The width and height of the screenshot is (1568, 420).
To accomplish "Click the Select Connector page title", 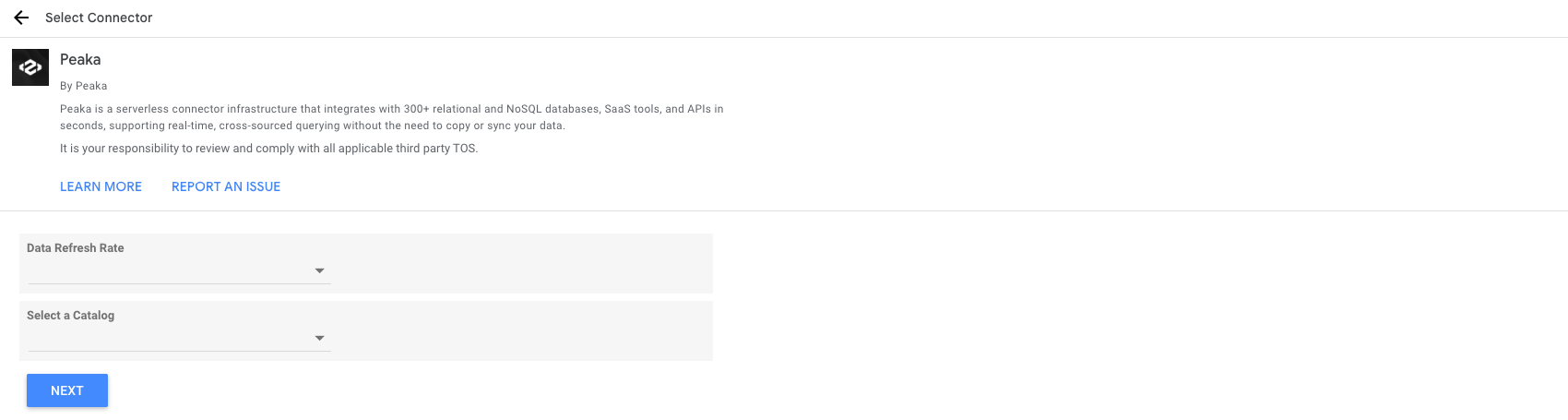I will click(x=99, y=18).
